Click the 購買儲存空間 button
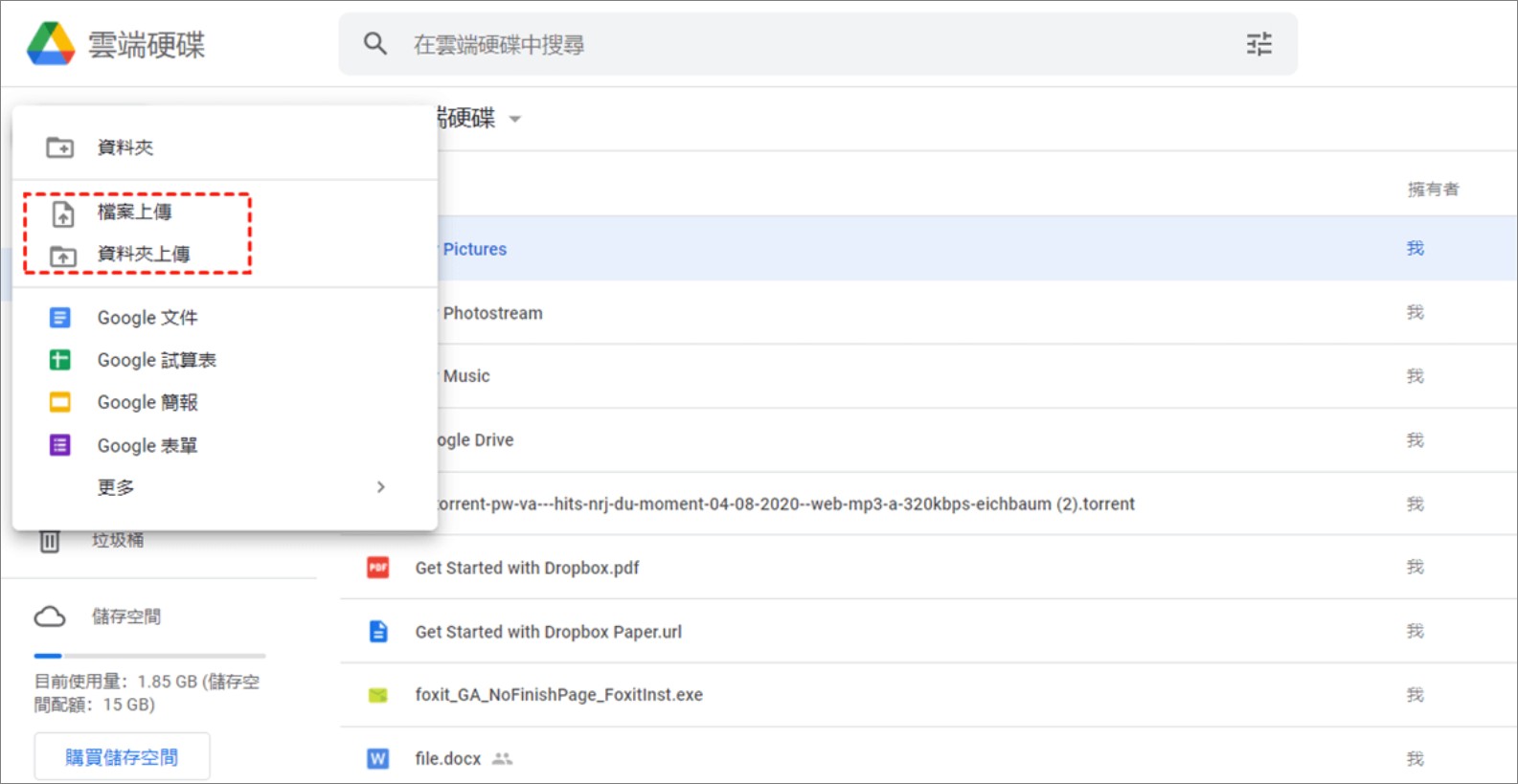 click(122, 757)
